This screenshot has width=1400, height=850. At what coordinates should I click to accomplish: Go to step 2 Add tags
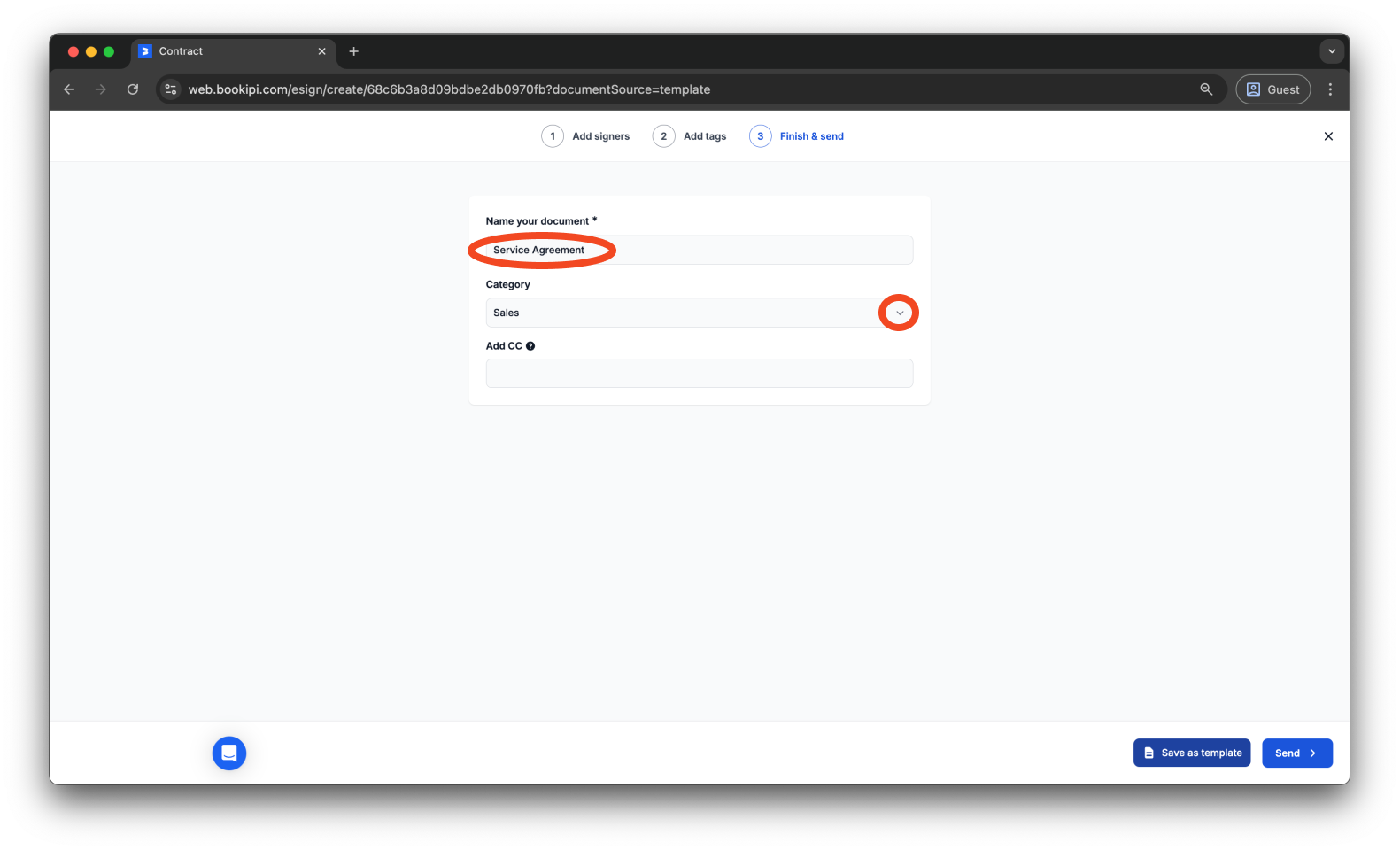click(690, 136)
